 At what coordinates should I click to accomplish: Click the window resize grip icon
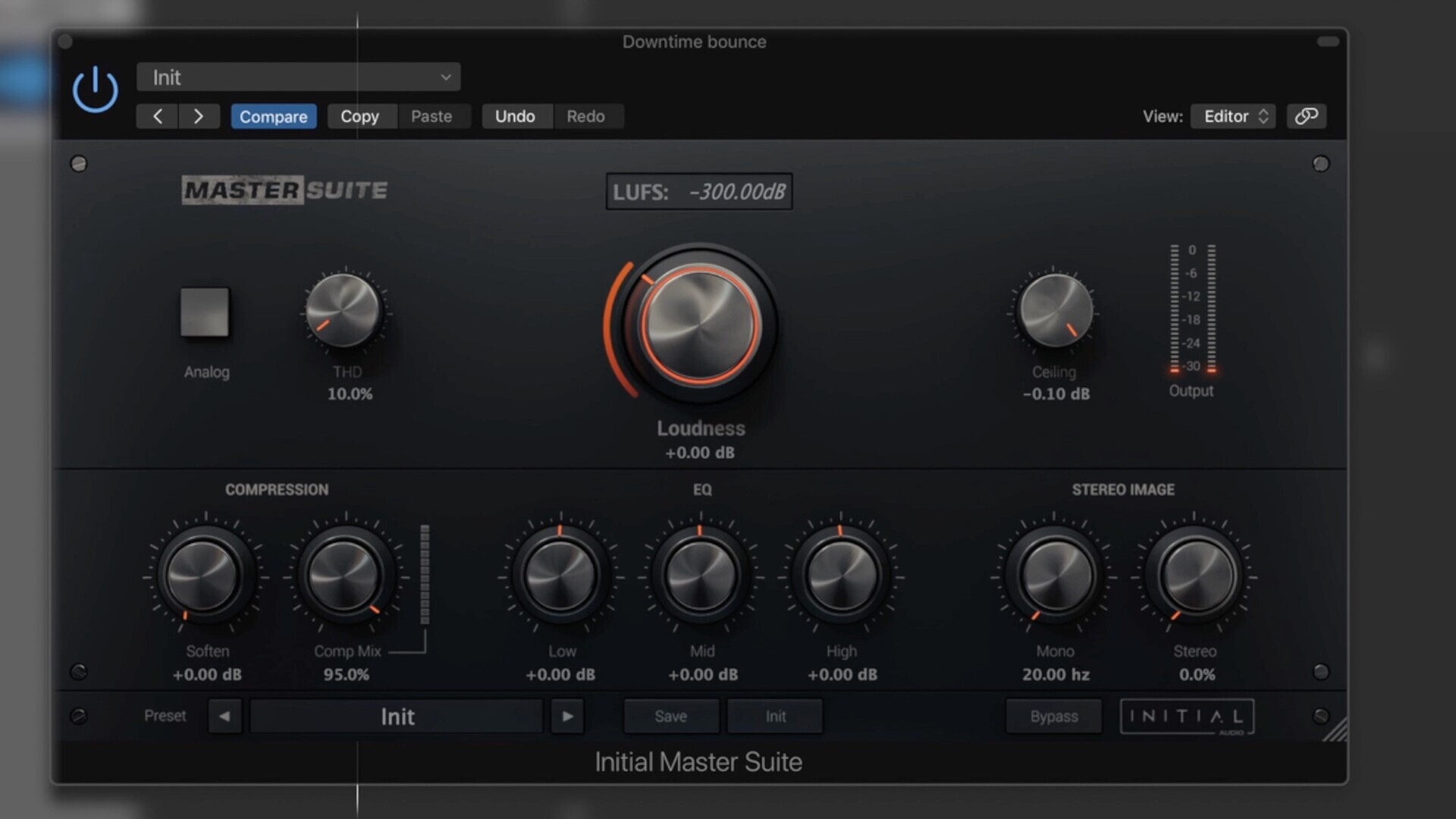[x=1335, y=730]
